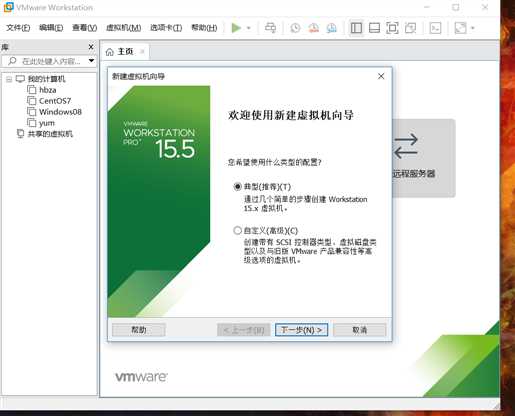The width and height of the screenshot is (515, 416).
Task: Click the shared VMs icon in library
Action: coord(20,134)
